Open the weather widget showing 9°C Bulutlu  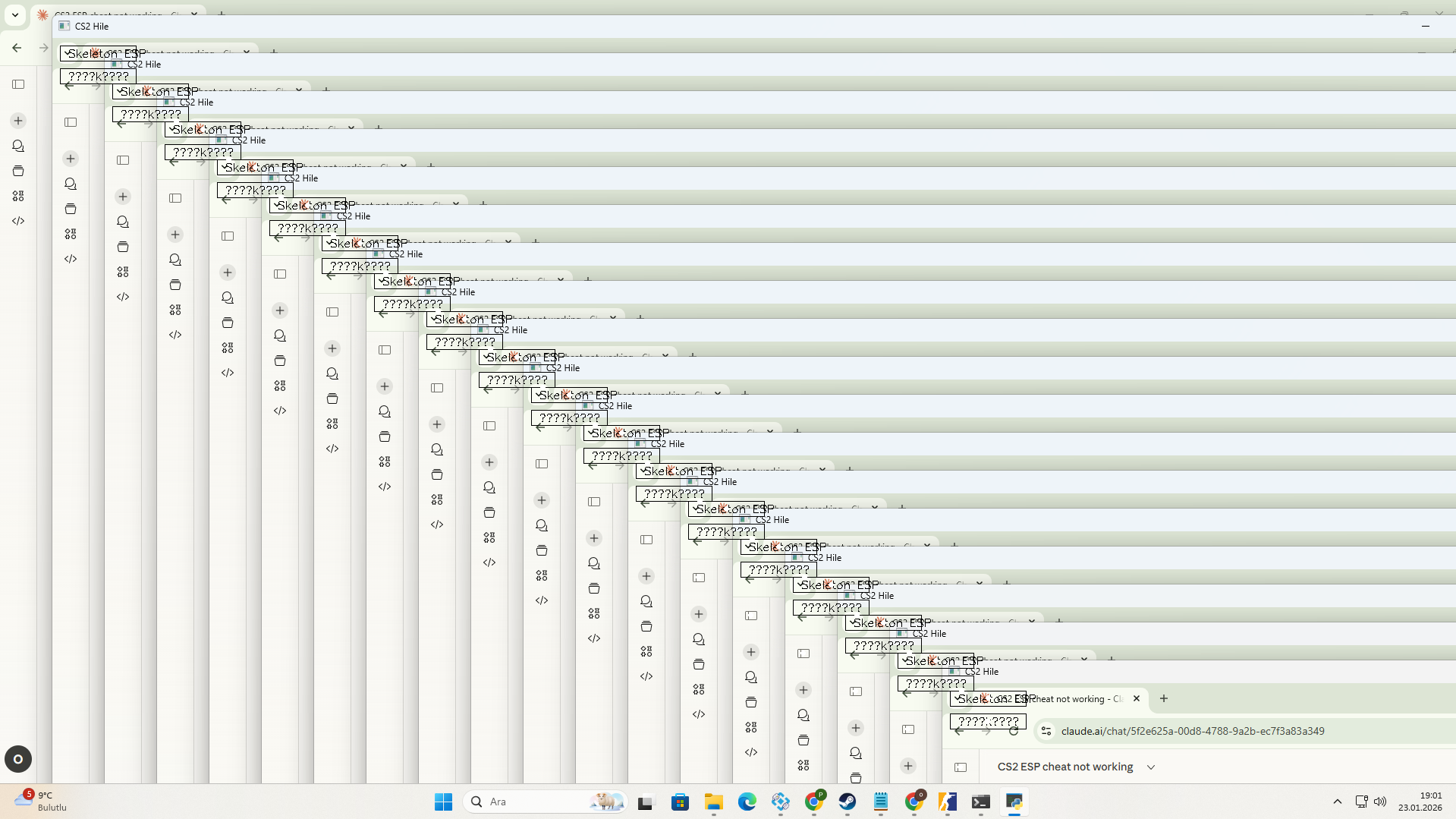[41, 802]
